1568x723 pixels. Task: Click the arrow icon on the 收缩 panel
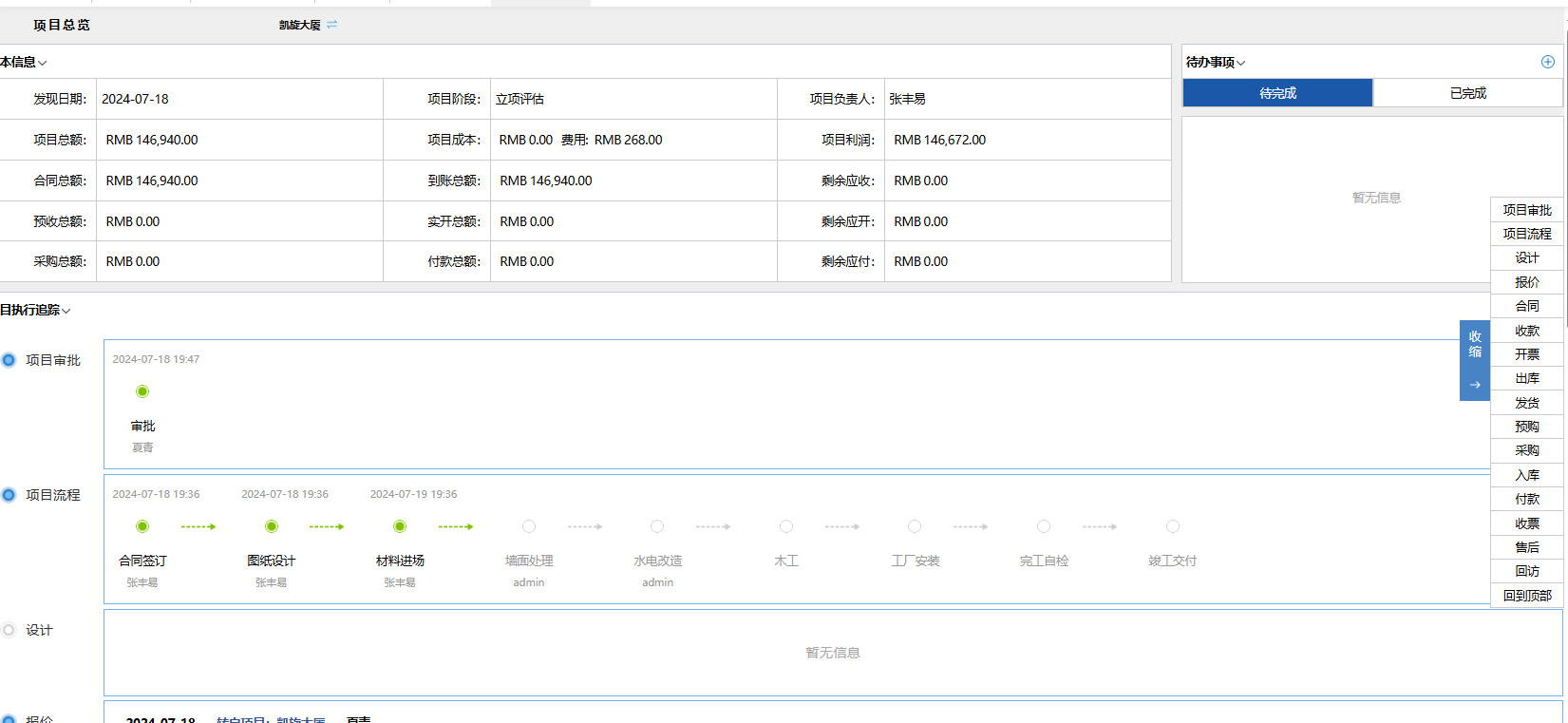coord(1475,385)
